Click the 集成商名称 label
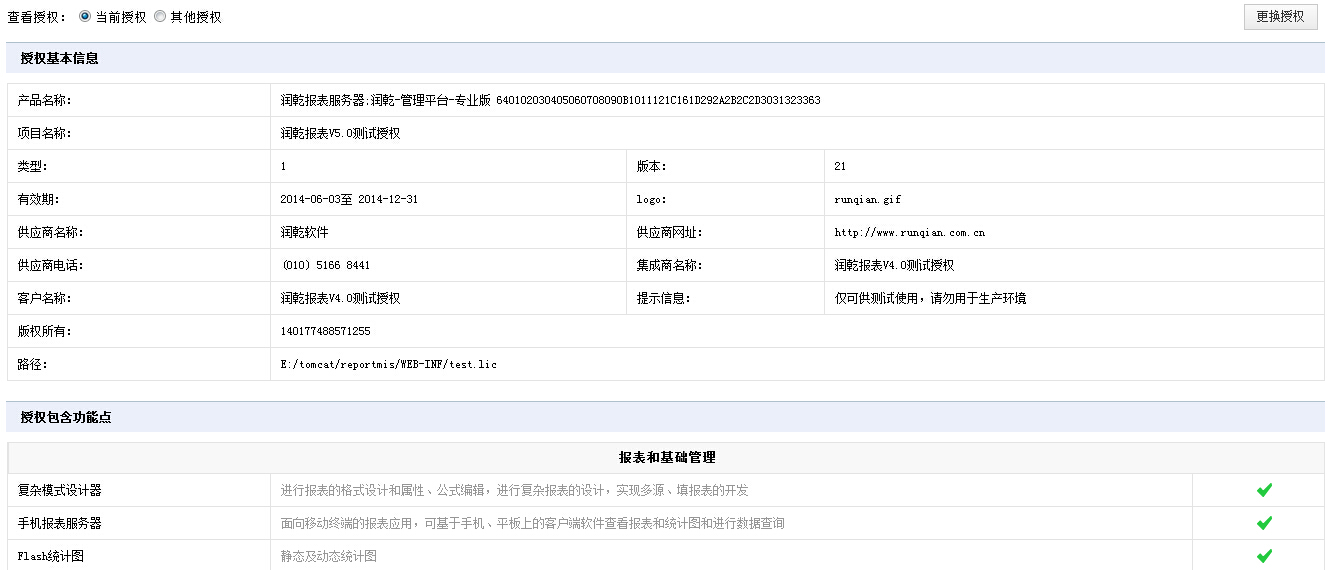The image size is (1332, 570). point(670,266)
